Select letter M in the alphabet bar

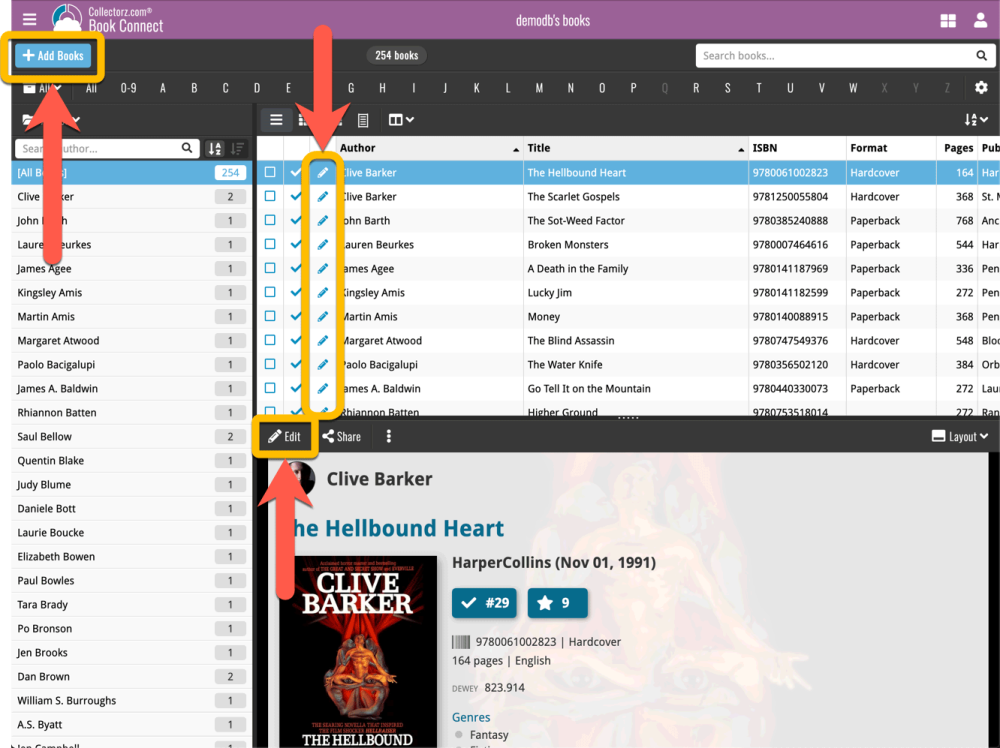pos(539,88)
